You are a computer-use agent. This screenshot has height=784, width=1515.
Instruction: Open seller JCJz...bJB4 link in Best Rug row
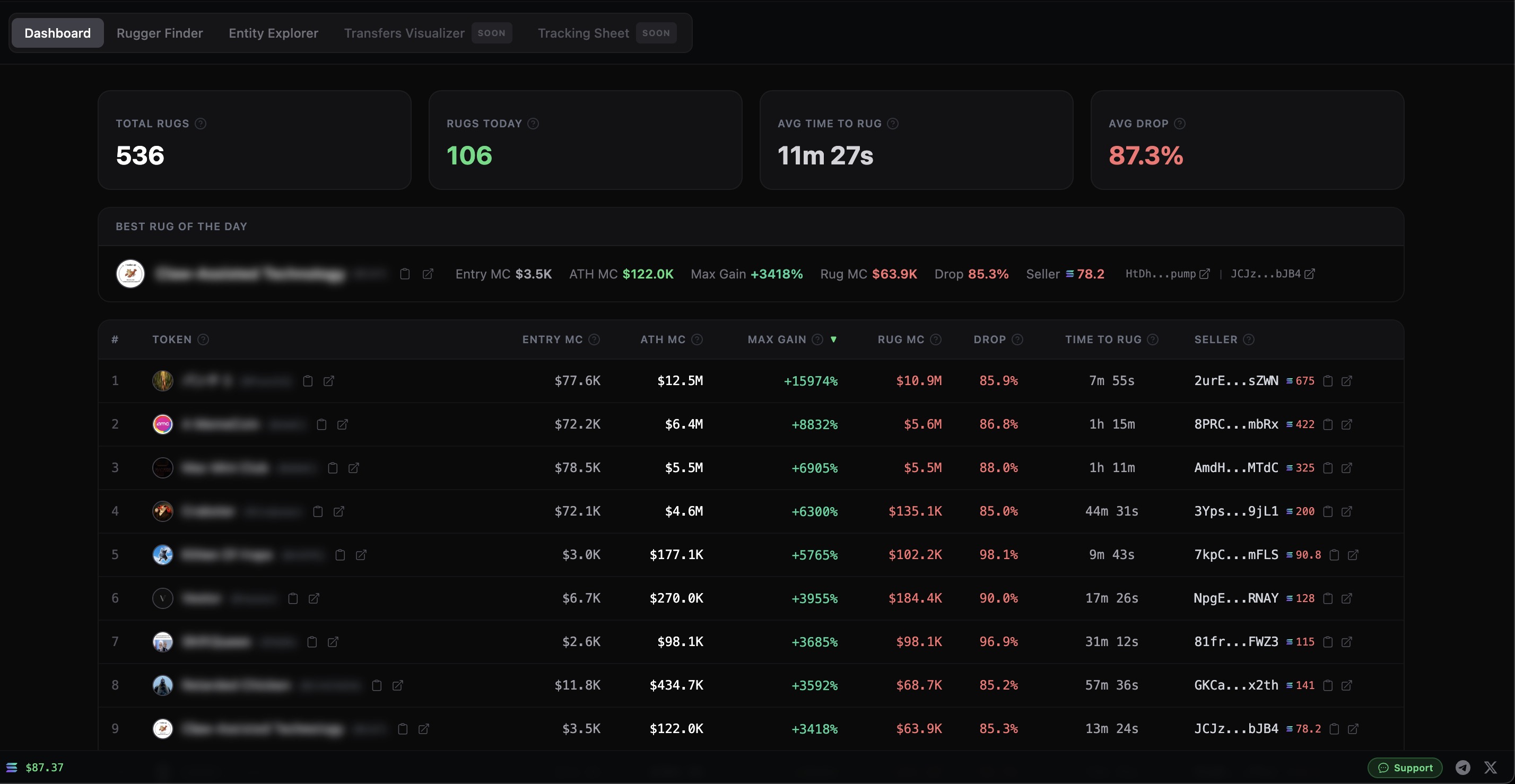[x=1309, y=274]
